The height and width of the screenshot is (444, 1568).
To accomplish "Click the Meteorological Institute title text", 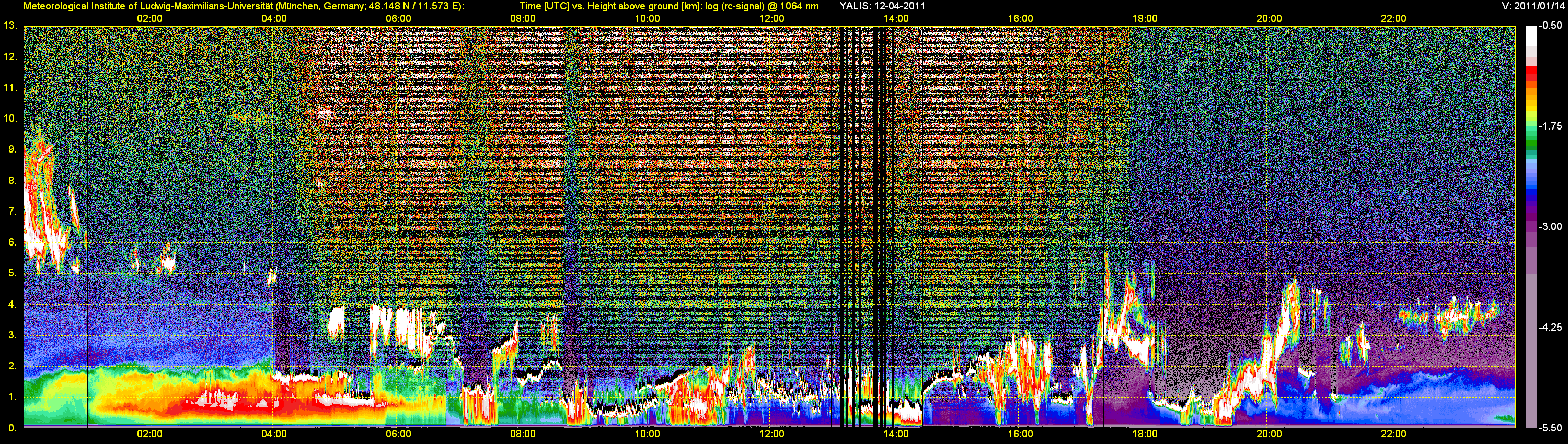I will [x=244, y=6].
